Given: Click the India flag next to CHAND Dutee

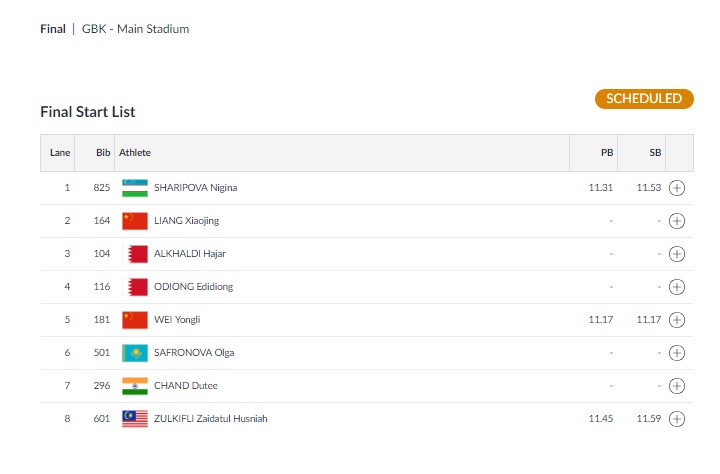Looking at the screenshot, I should coord(135,386).
